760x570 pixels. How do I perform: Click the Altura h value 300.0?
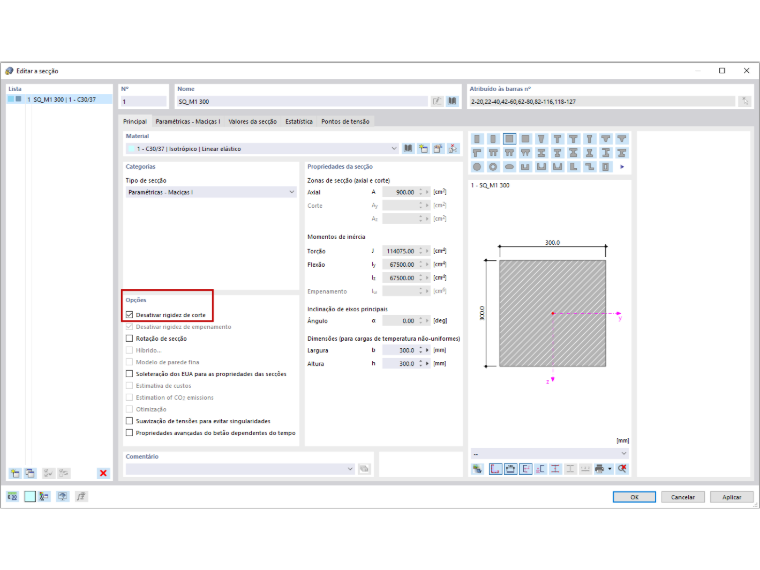399,364
